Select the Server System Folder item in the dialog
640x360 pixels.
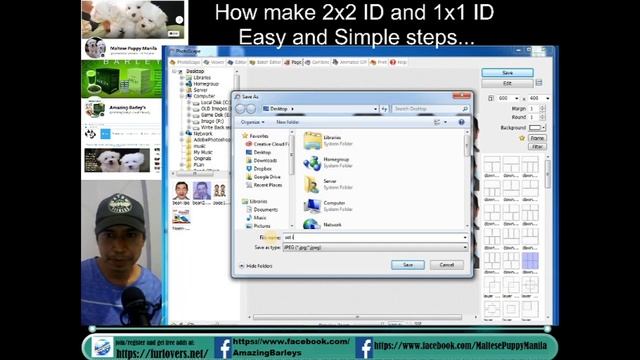[328, 184]
